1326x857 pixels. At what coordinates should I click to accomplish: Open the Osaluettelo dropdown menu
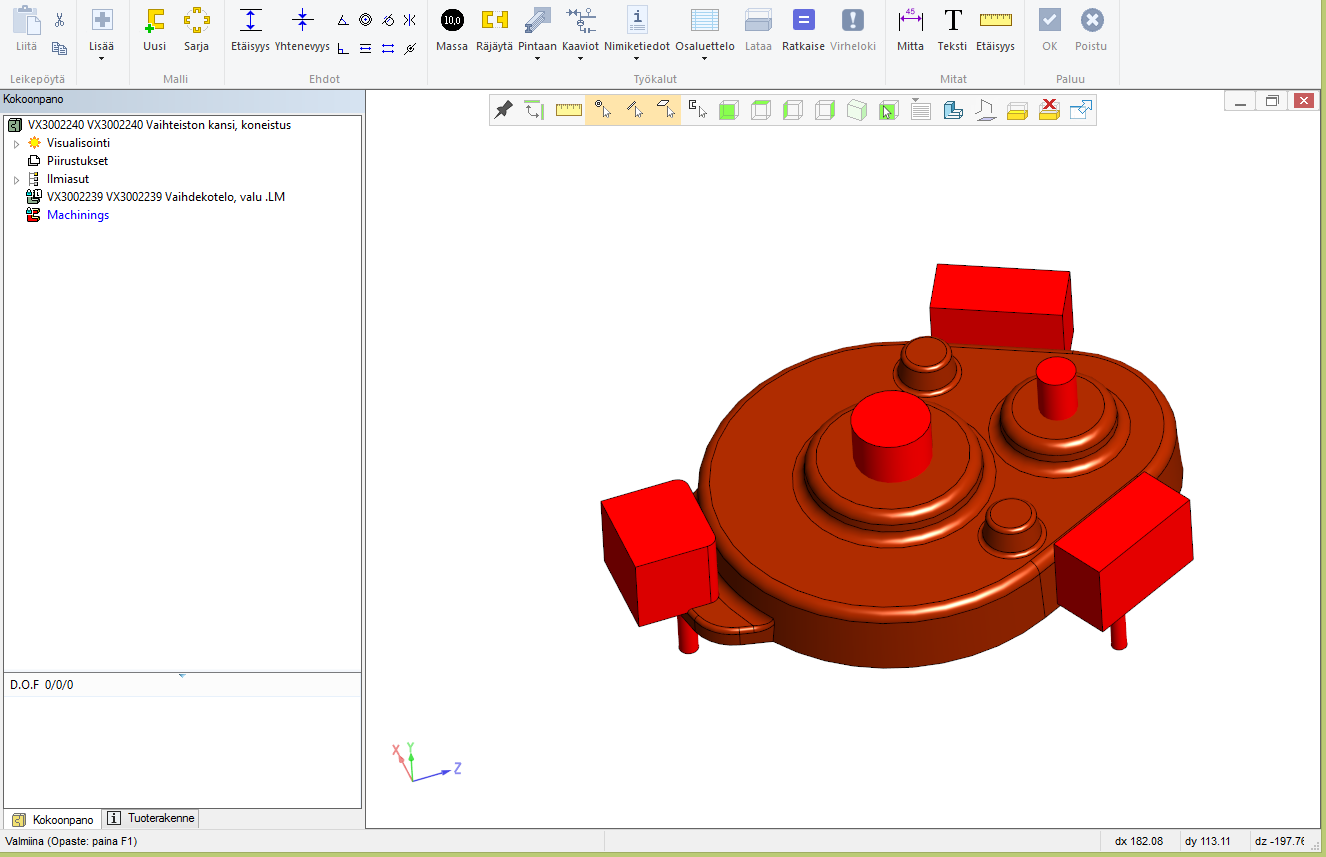tap(704, 58)
